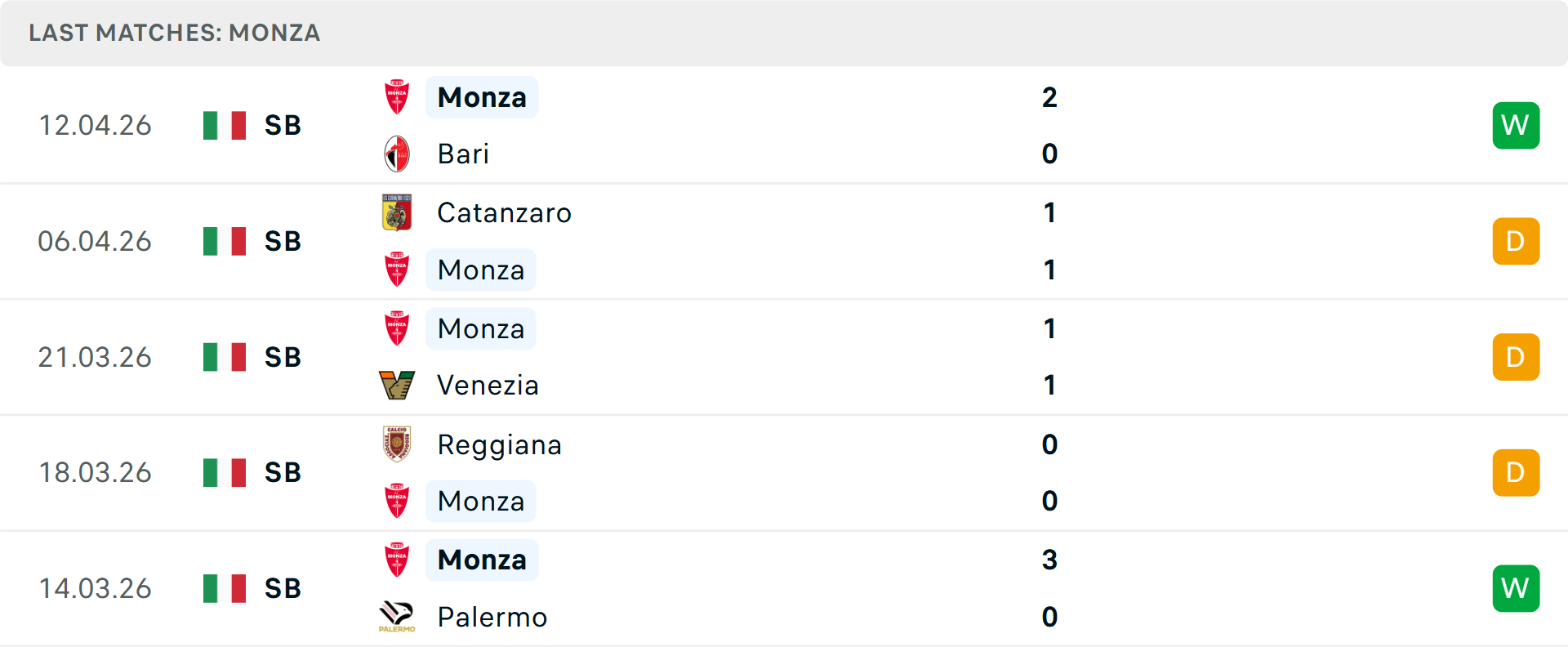The height and width of the screenshot is (647, 1568).
Task: Click the Reggiana club crest icon
Action: tap(397, 444)
